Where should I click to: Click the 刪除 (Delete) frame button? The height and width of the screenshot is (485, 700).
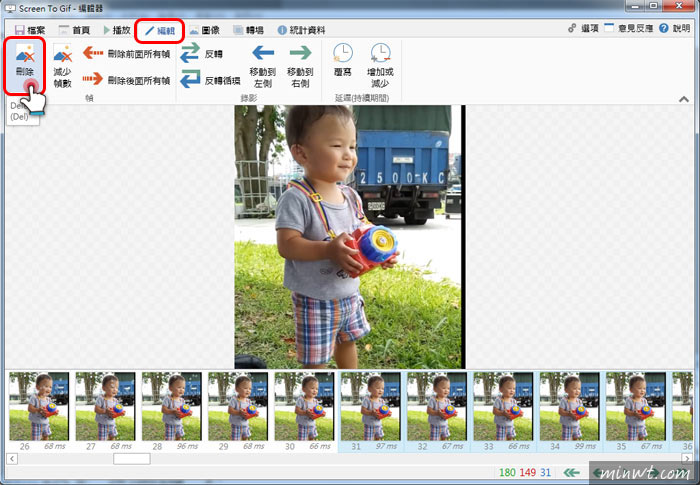[25, 65]
